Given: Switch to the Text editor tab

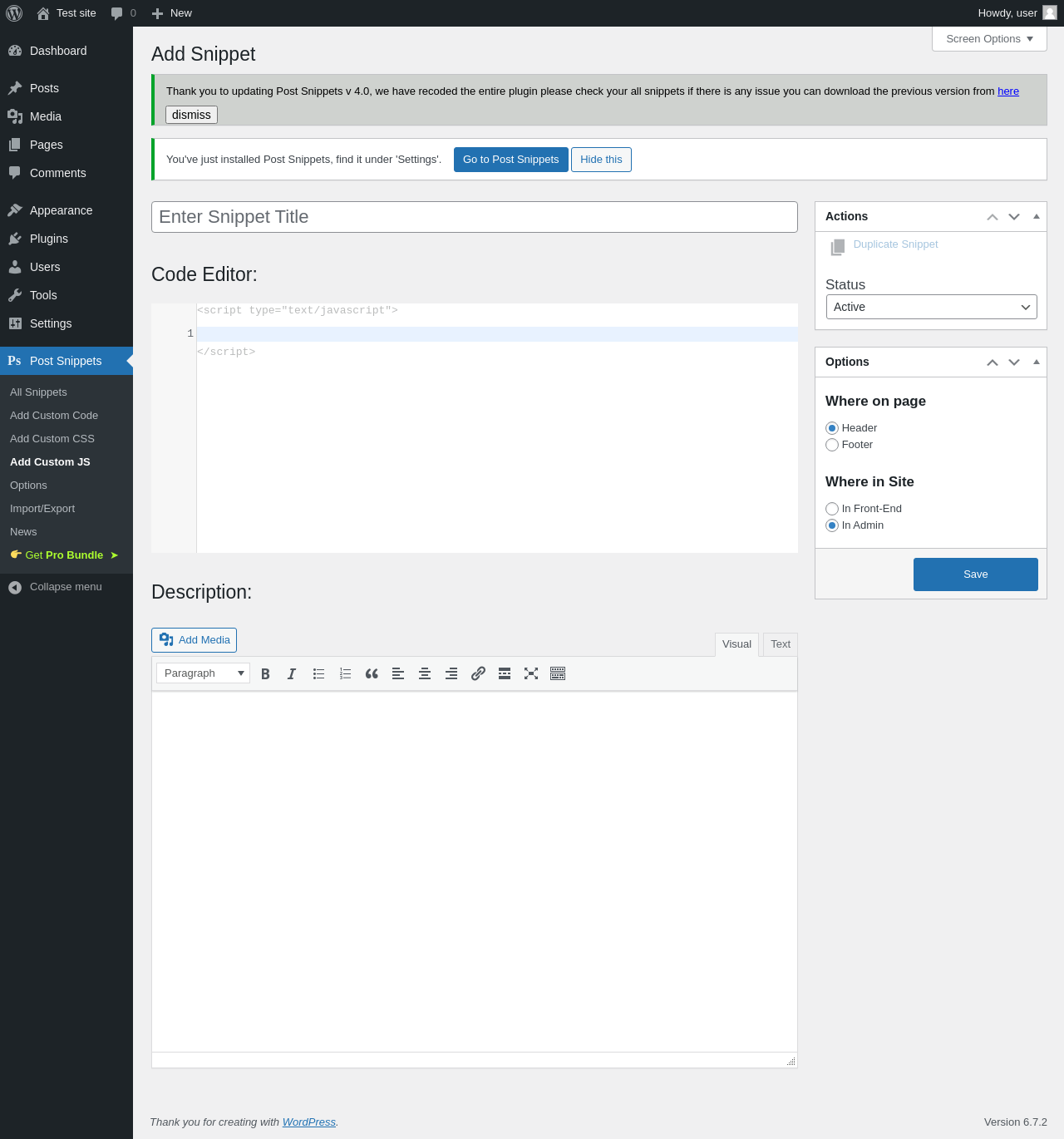Looking at the screenshot, I should 781,644.
